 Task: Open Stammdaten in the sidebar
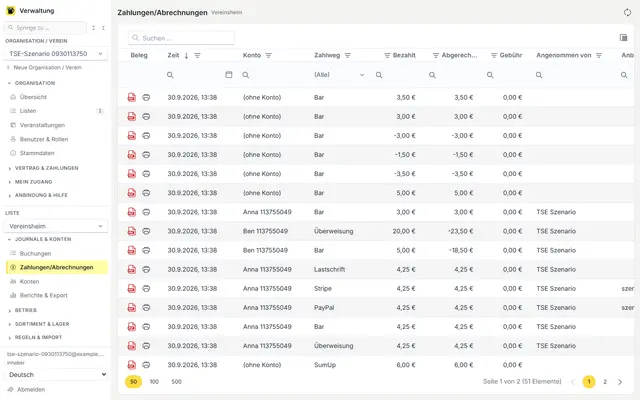coord(37,153)
